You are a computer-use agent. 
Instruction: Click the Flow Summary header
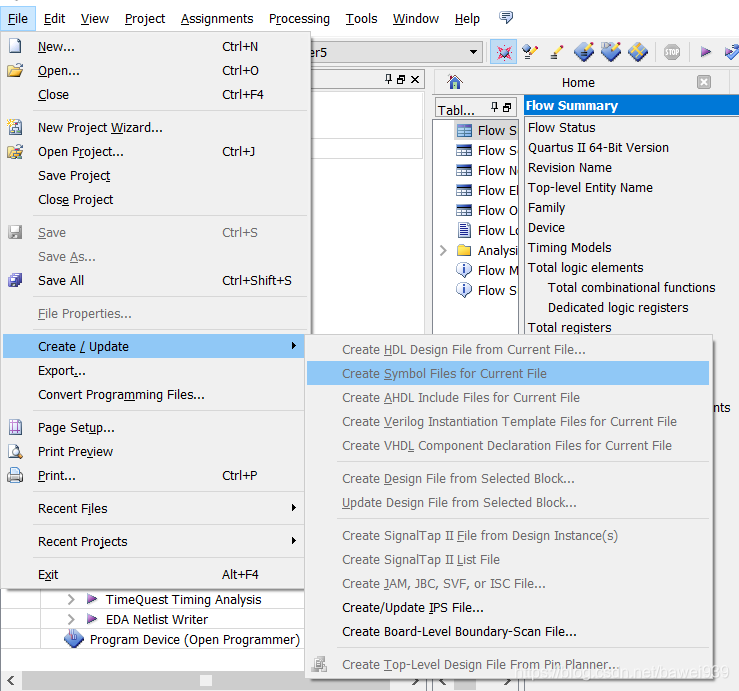click(632, 106)
